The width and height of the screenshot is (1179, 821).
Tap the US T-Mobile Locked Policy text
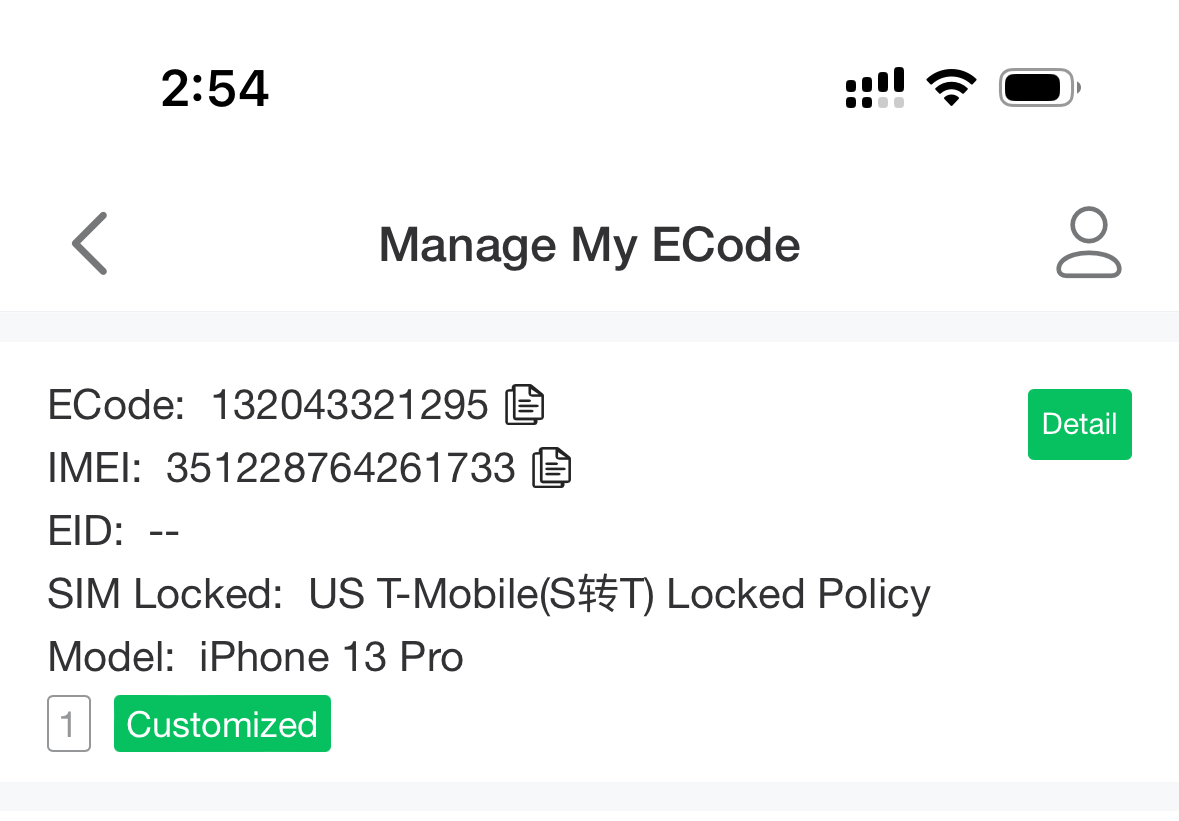619,595
